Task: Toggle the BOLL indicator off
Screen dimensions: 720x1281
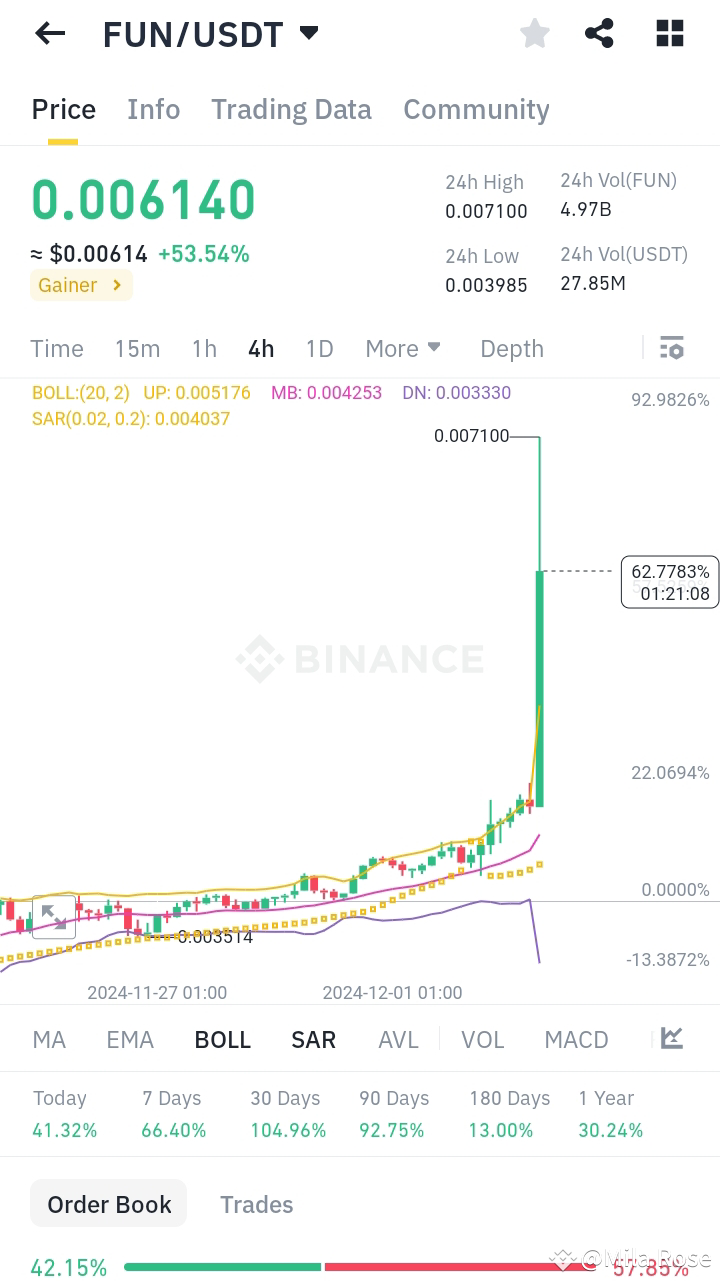Action: point(222,1039)
